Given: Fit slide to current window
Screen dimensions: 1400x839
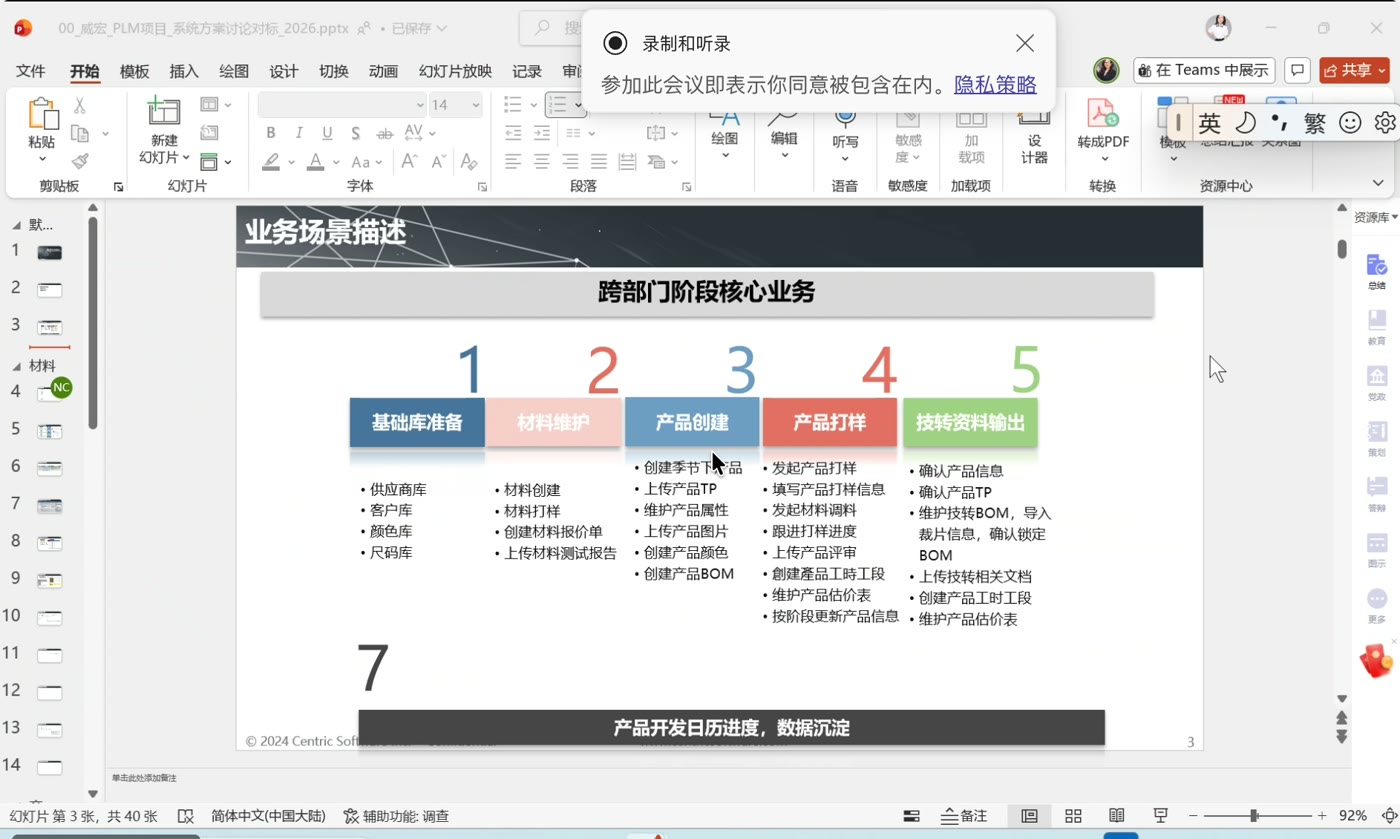Looking at the screenshot, I should tap(1388, 816).
